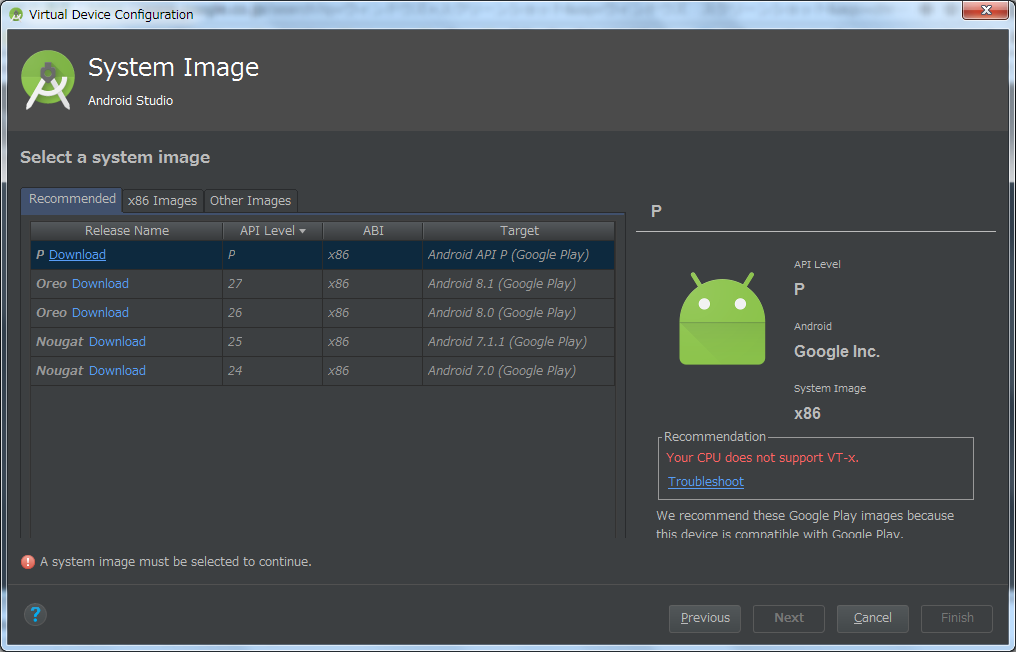
Task: Click the Next button
Action: [x=789, y=618]
